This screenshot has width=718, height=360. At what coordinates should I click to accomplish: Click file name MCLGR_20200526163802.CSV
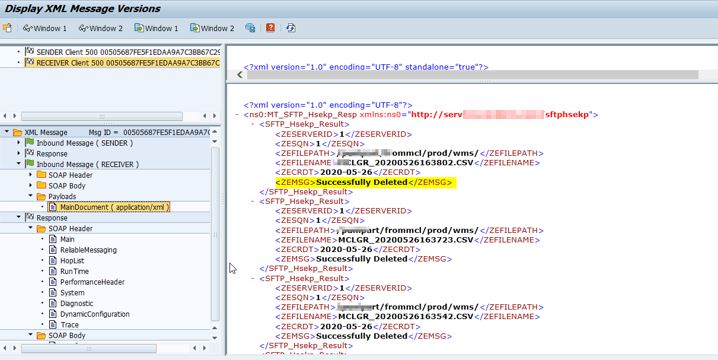[x=405, y=163]
